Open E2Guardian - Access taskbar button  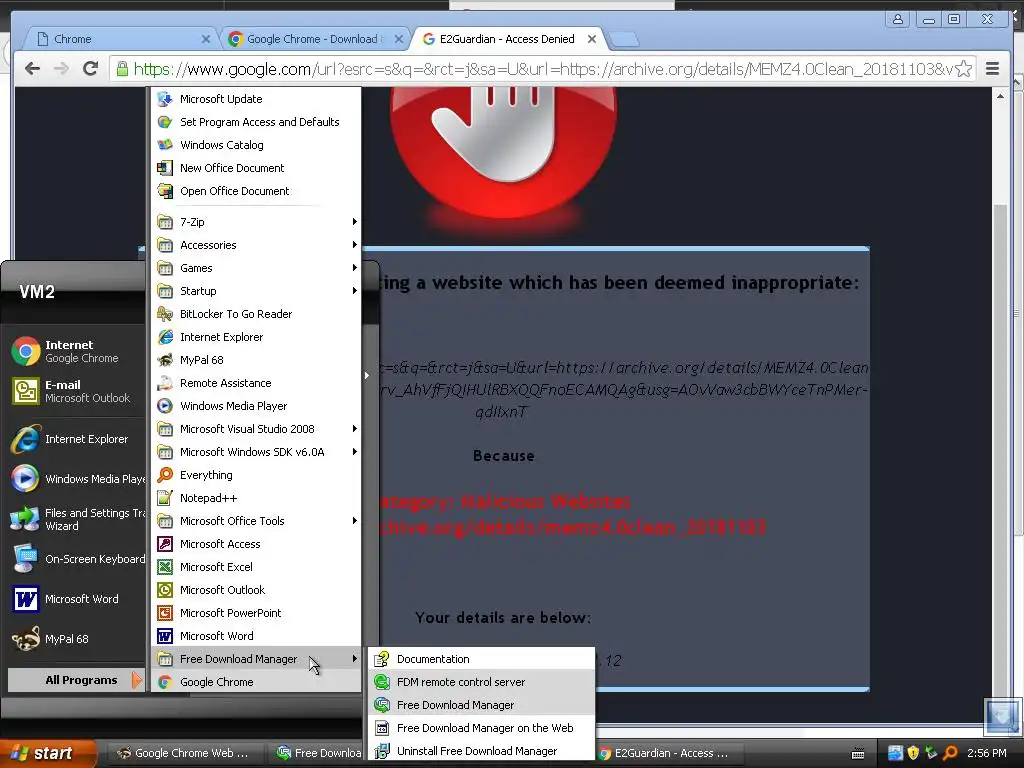(665, 753)
